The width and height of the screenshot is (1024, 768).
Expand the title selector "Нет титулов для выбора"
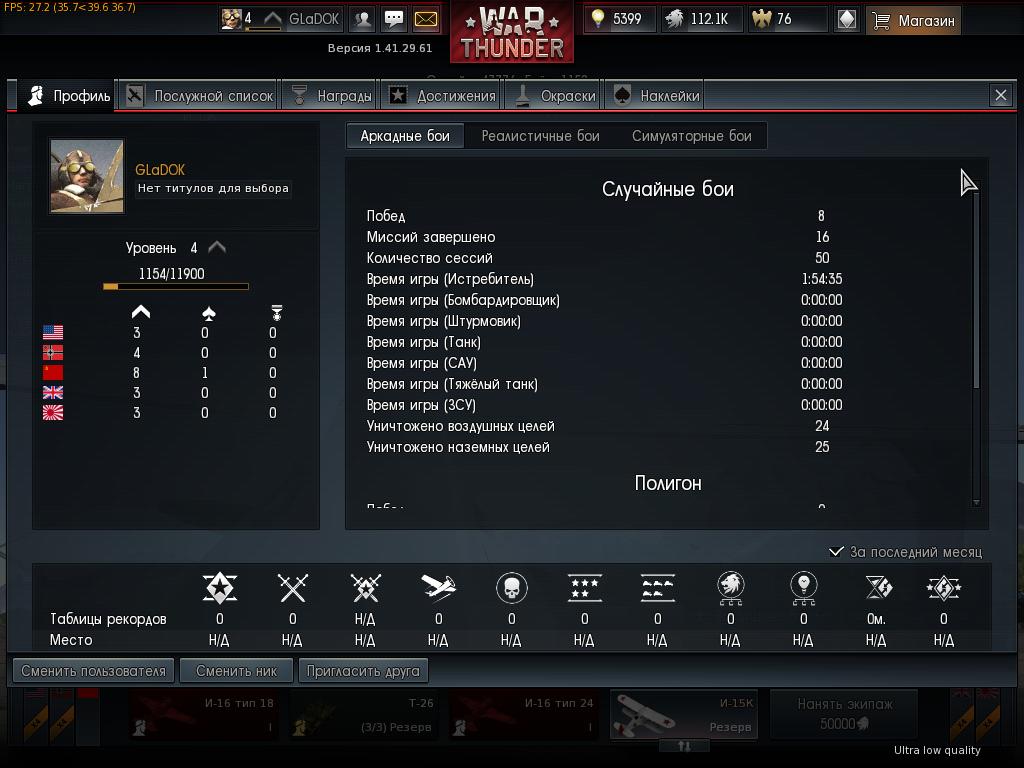[213, 189]
